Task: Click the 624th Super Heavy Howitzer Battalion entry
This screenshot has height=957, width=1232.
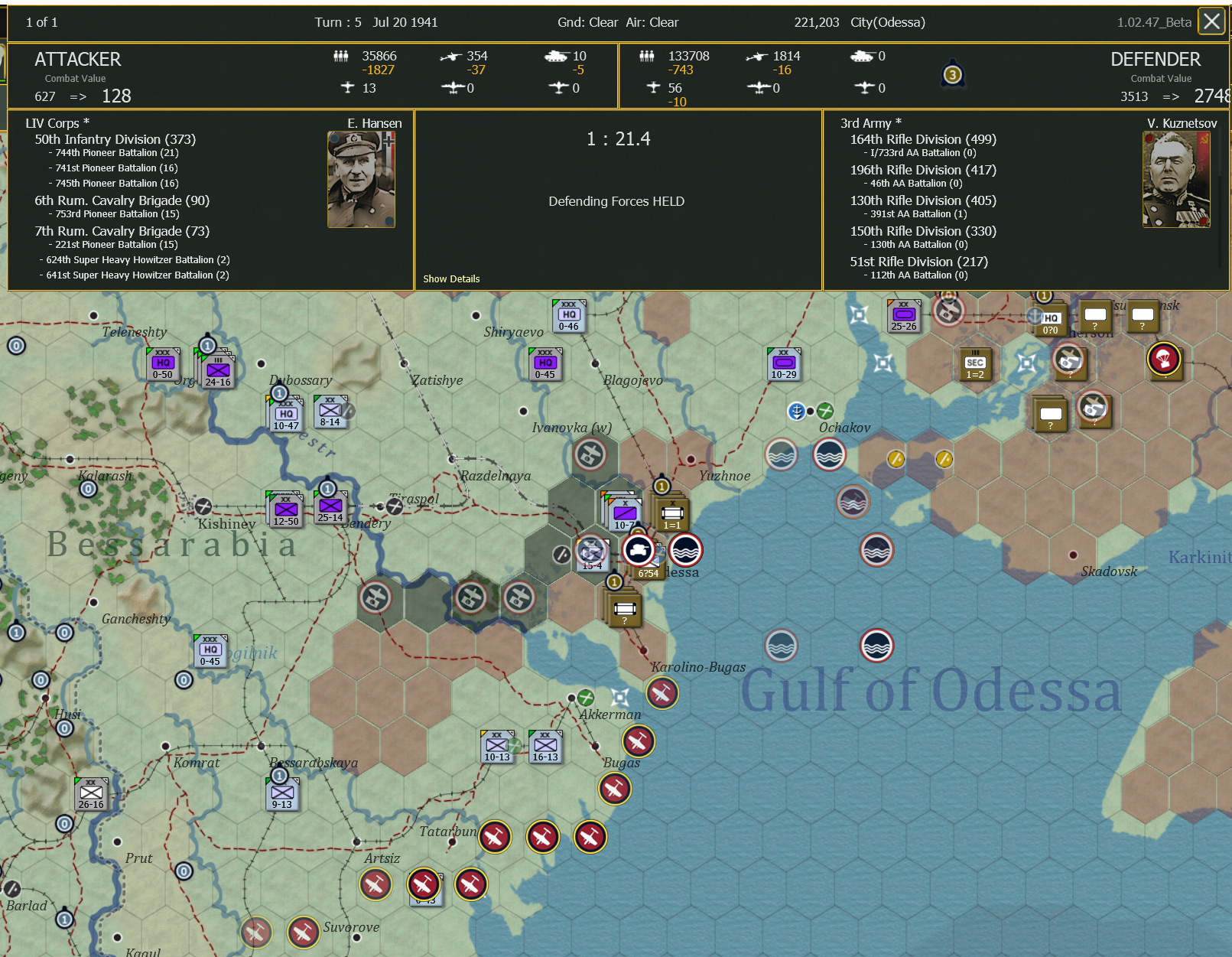Action: pyautogui.click(x=138, y=260)
